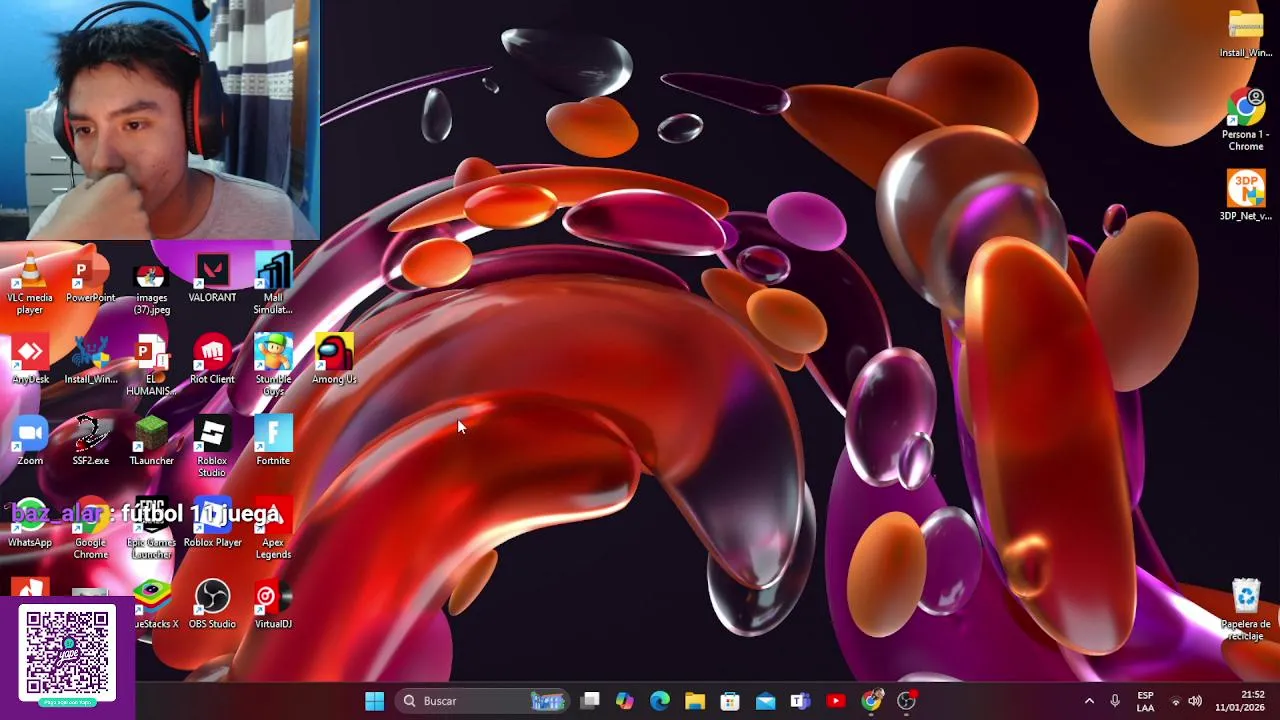Click the Buscar search box in taskbar

coord(483,701)
